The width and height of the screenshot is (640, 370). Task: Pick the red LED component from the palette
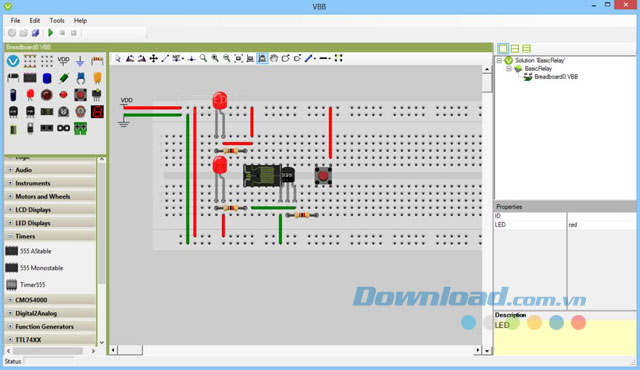[x=30, y=95]
